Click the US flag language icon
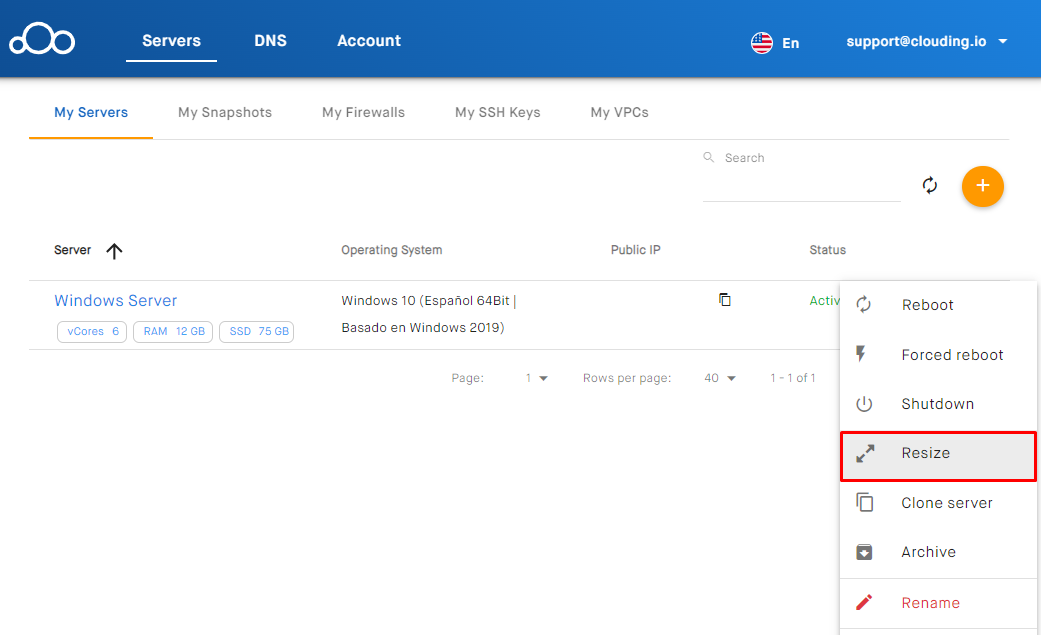The image size is (1041, 635). click(x=762, y=43)
